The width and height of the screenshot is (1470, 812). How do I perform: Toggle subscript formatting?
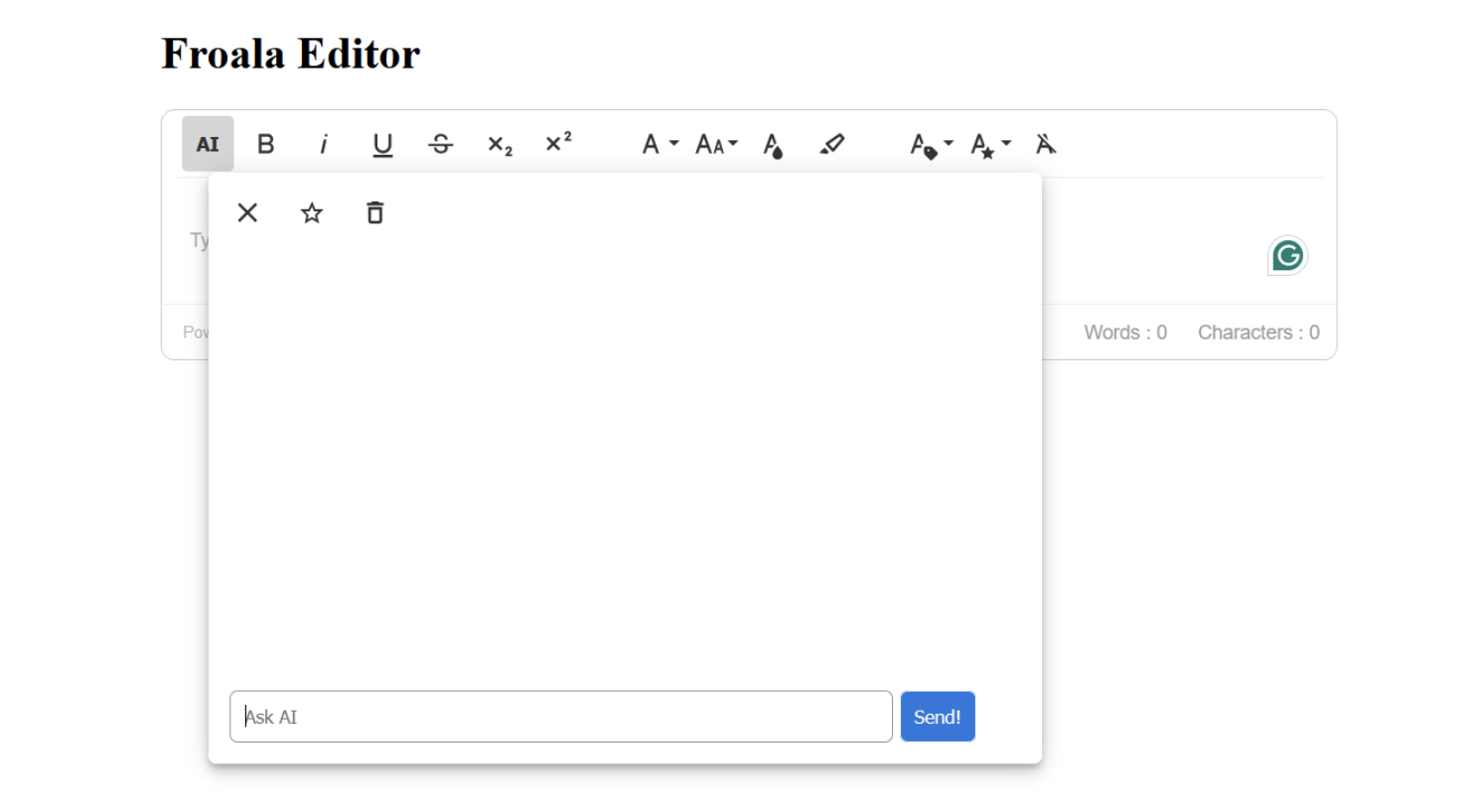pos(499,145)
